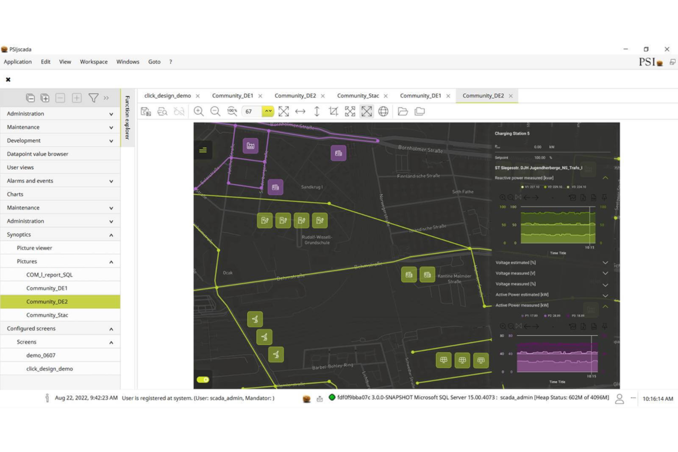
Task: Open the Application menu
Action: (18, 62)
